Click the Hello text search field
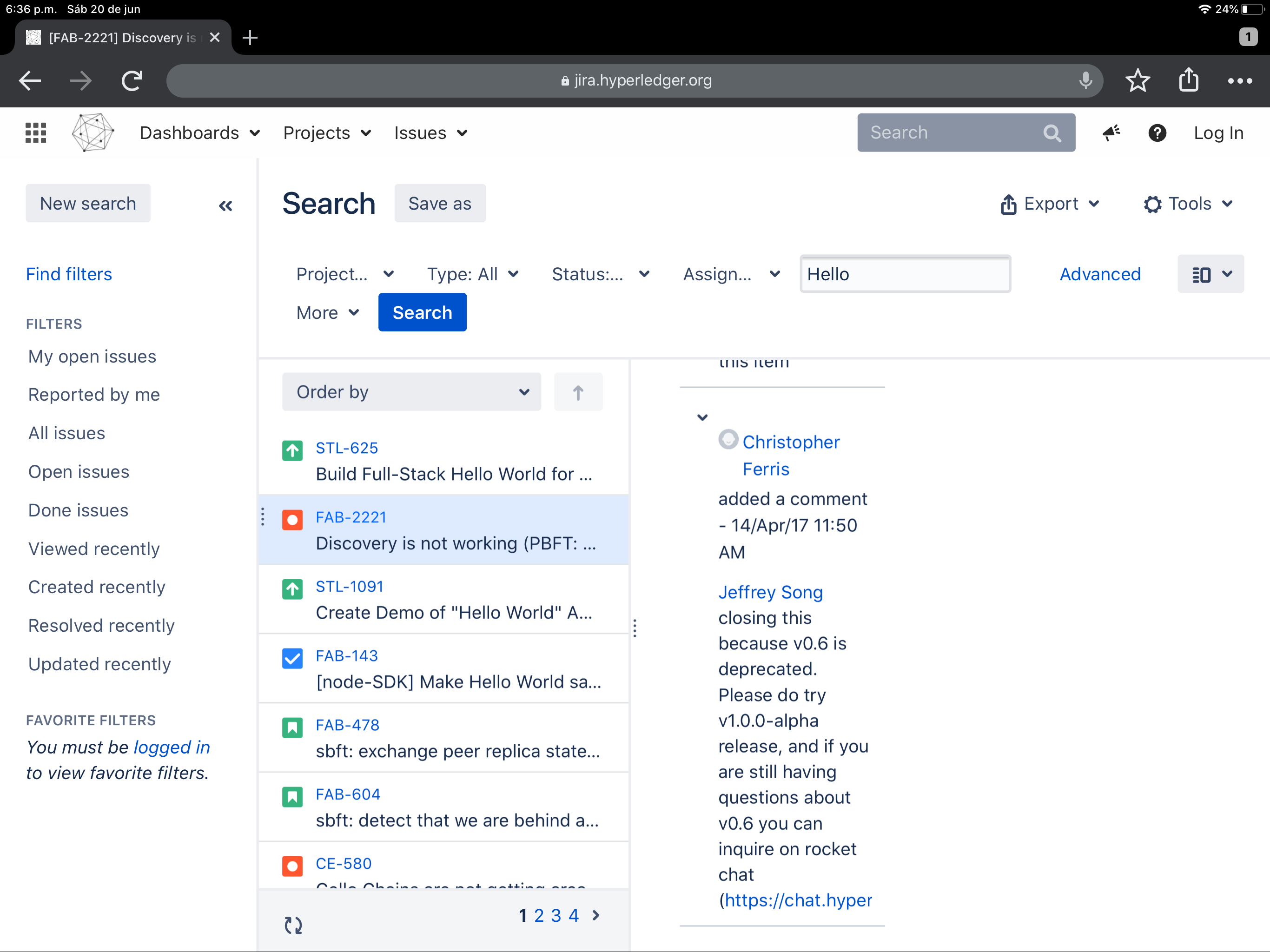 coord(904,274)
